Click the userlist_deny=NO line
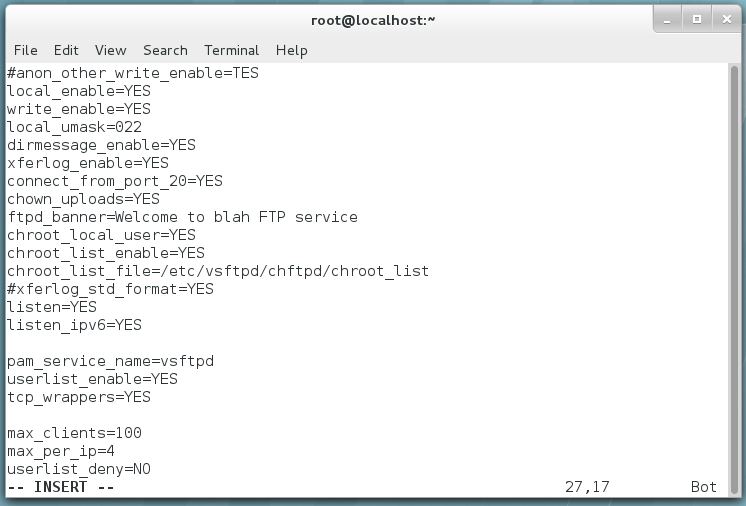 79,469
